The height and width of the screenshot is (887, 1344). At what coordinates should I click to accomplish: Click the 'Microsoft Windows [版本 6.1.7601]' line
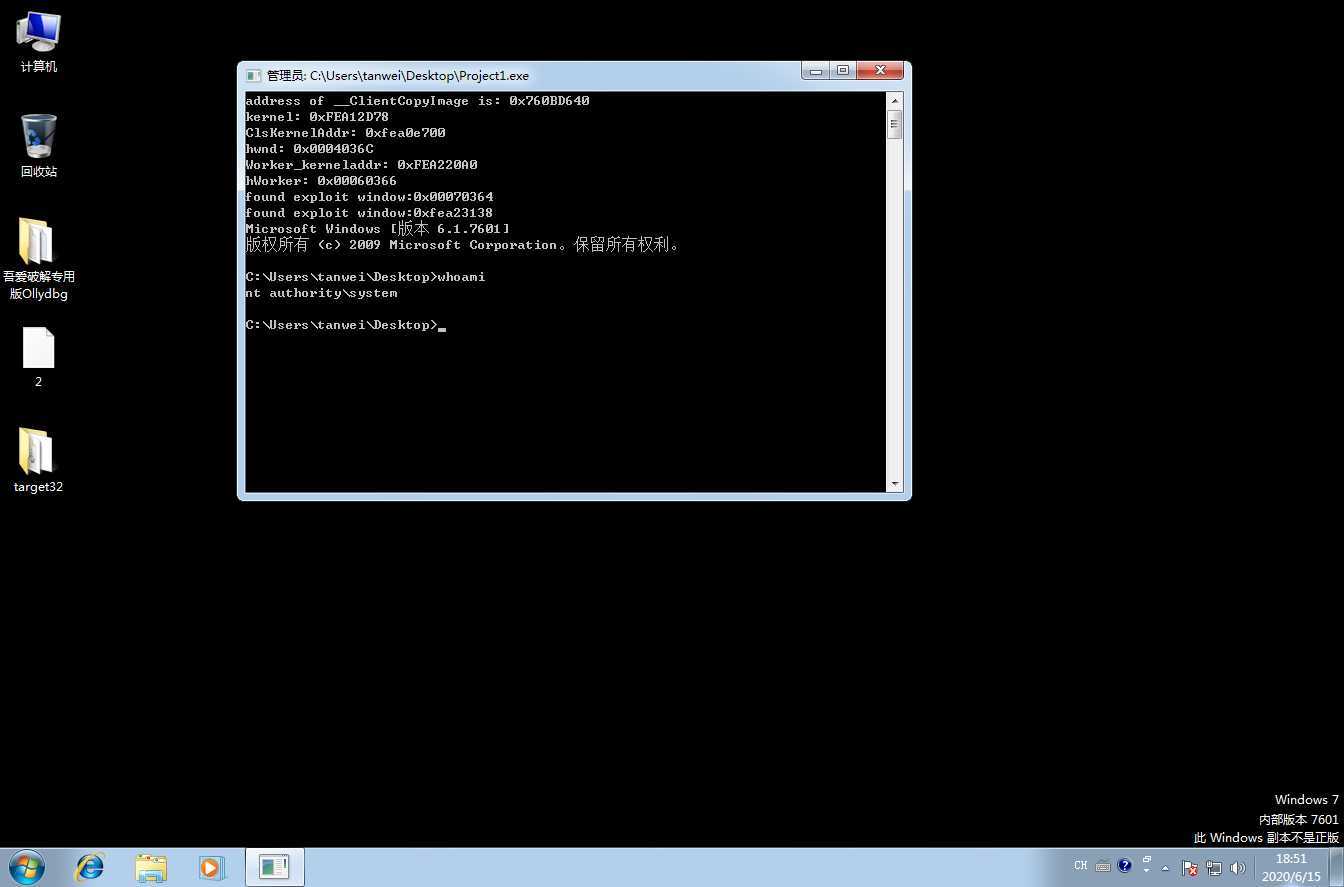point(377,229)
